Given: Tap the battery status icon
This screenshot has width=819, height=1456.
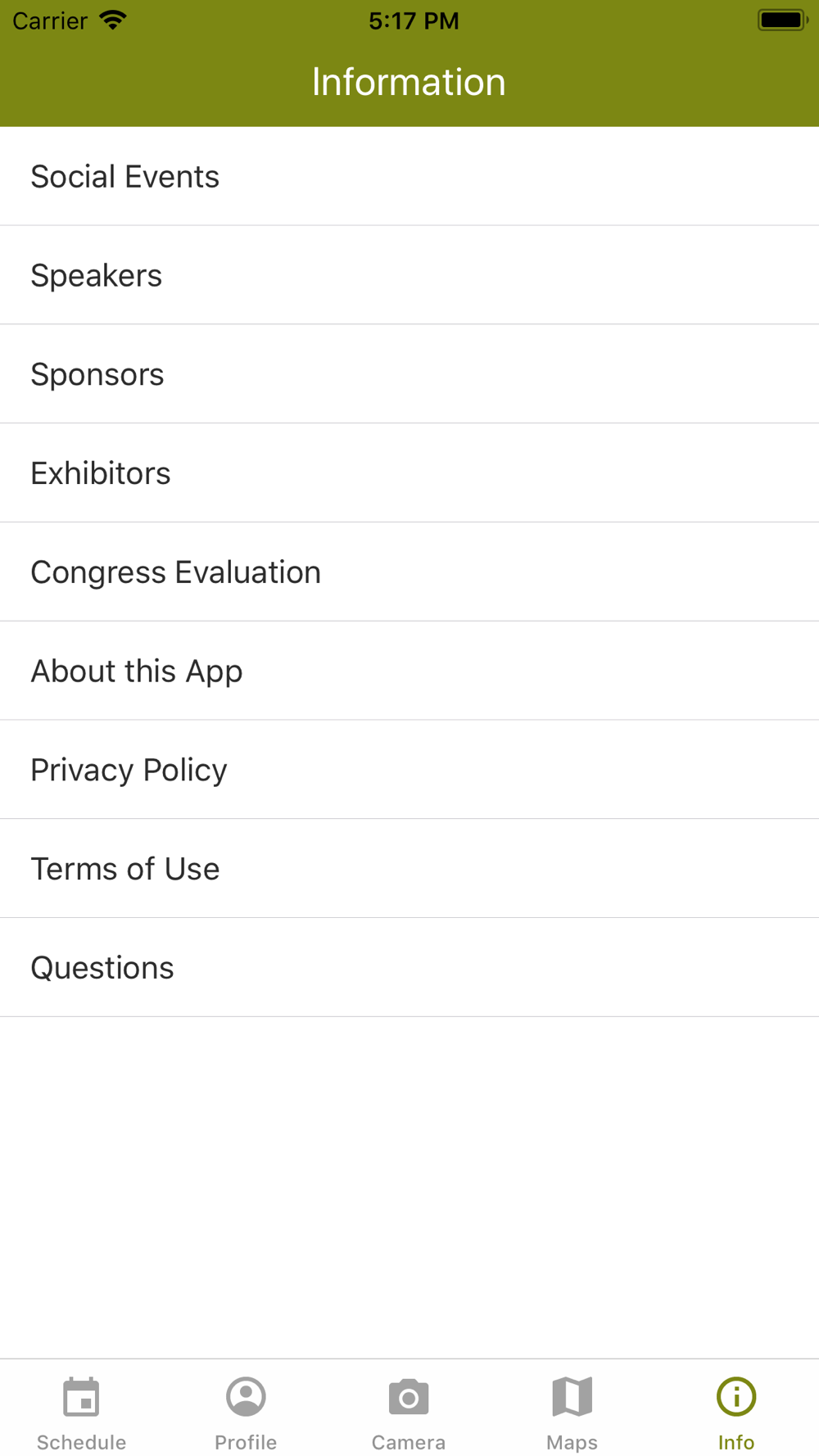Looking at the screenshot, I should tap(782, 20).
